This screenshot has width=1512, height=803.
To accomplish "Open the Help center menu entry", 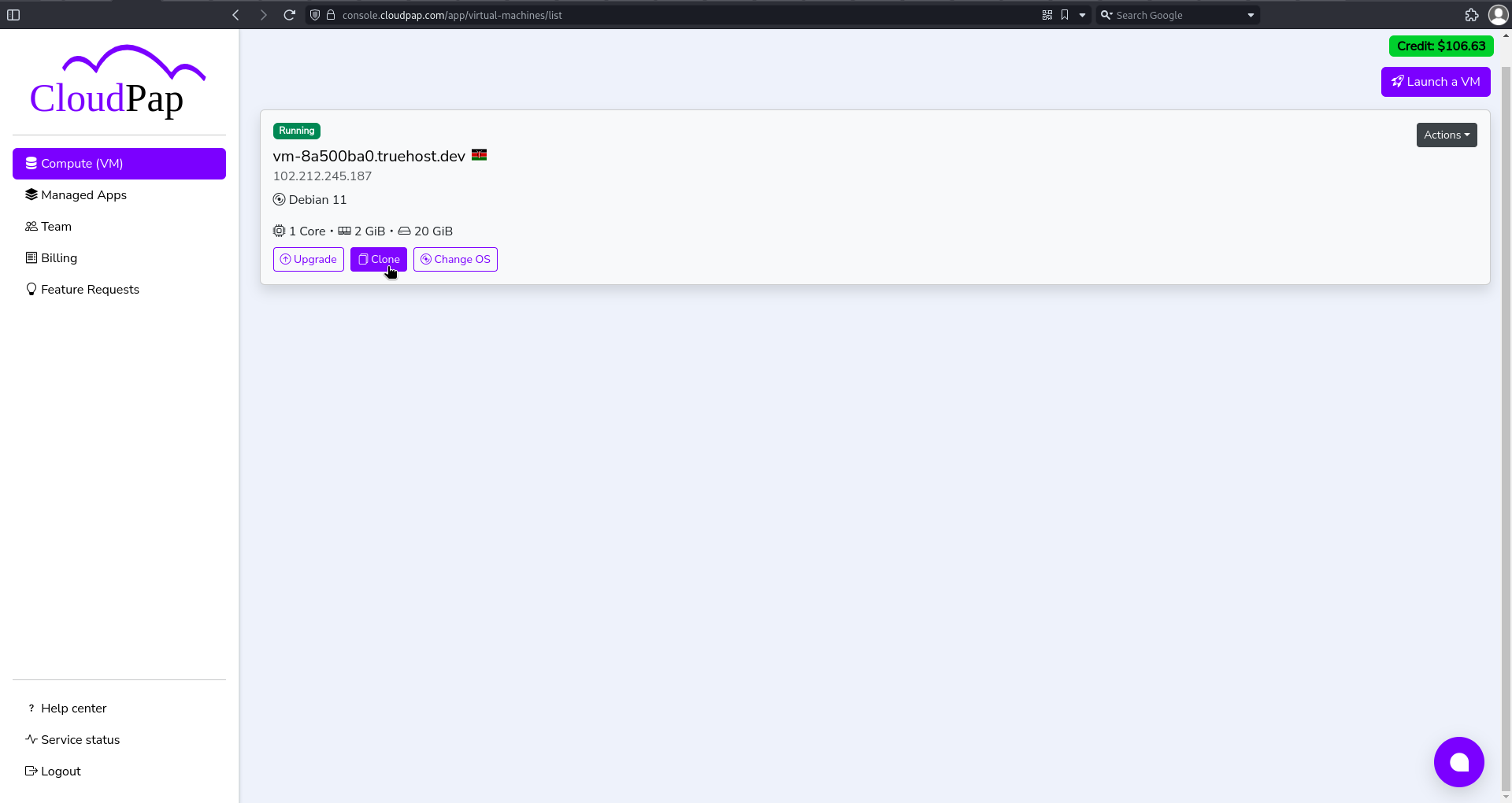I will [x=74, y=708].
